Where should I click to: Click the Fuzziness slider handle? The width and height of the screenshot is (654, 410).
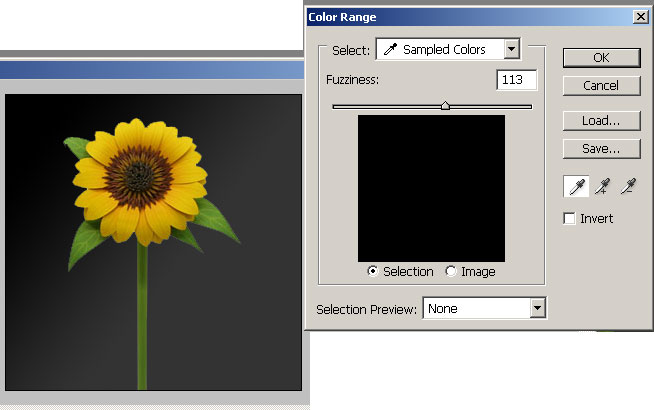coord(445,106)
